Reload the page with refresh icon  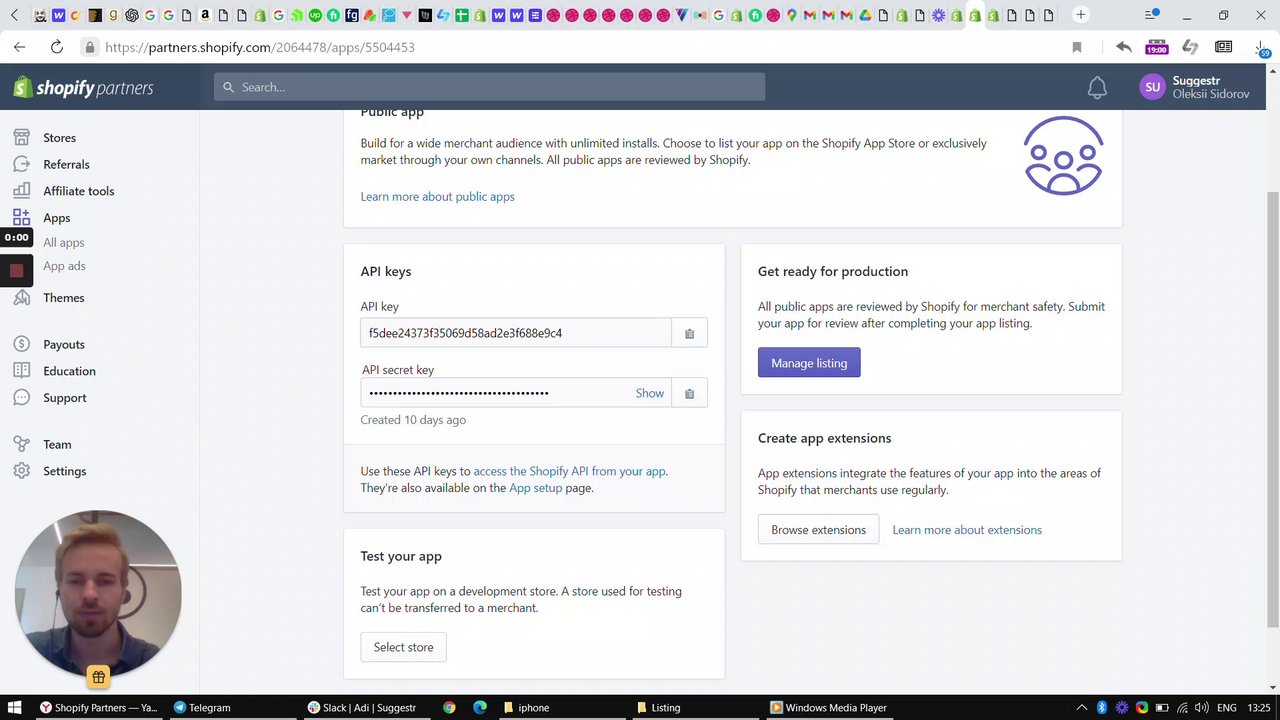pos(57,47)
